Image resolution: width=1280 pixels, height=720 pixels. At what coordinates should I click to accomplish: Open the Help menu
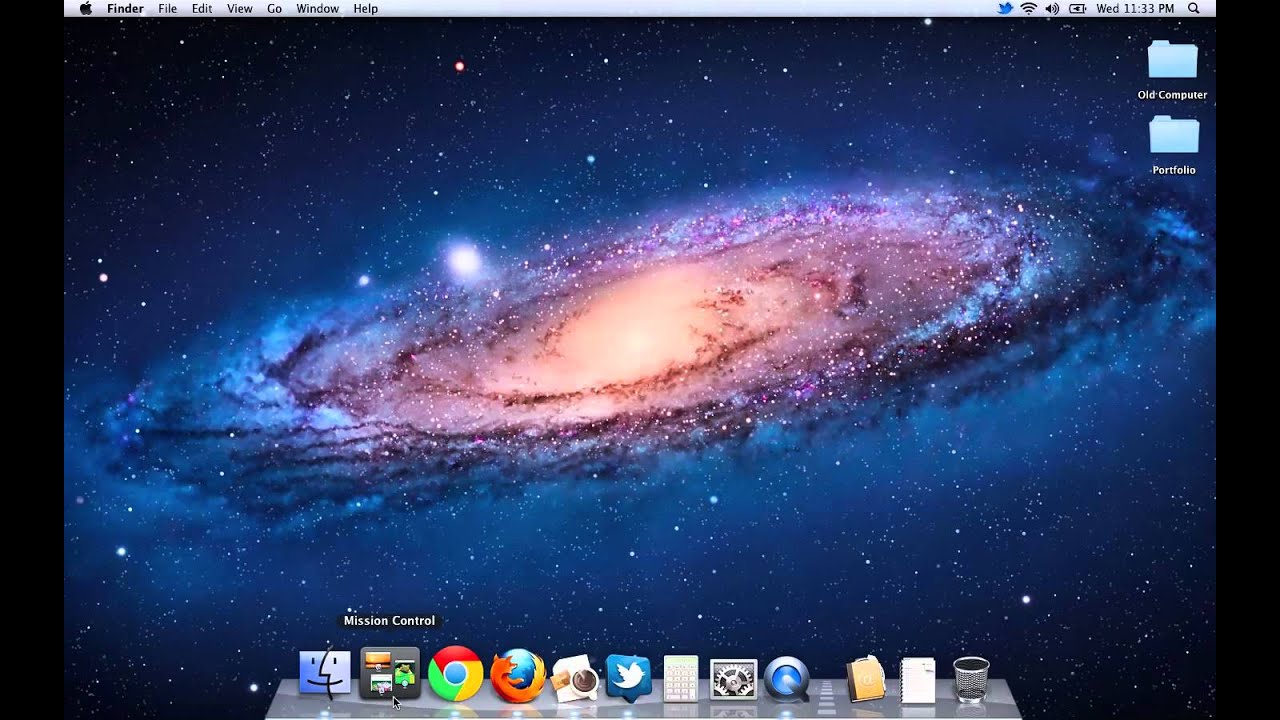[x=366, y=8]
